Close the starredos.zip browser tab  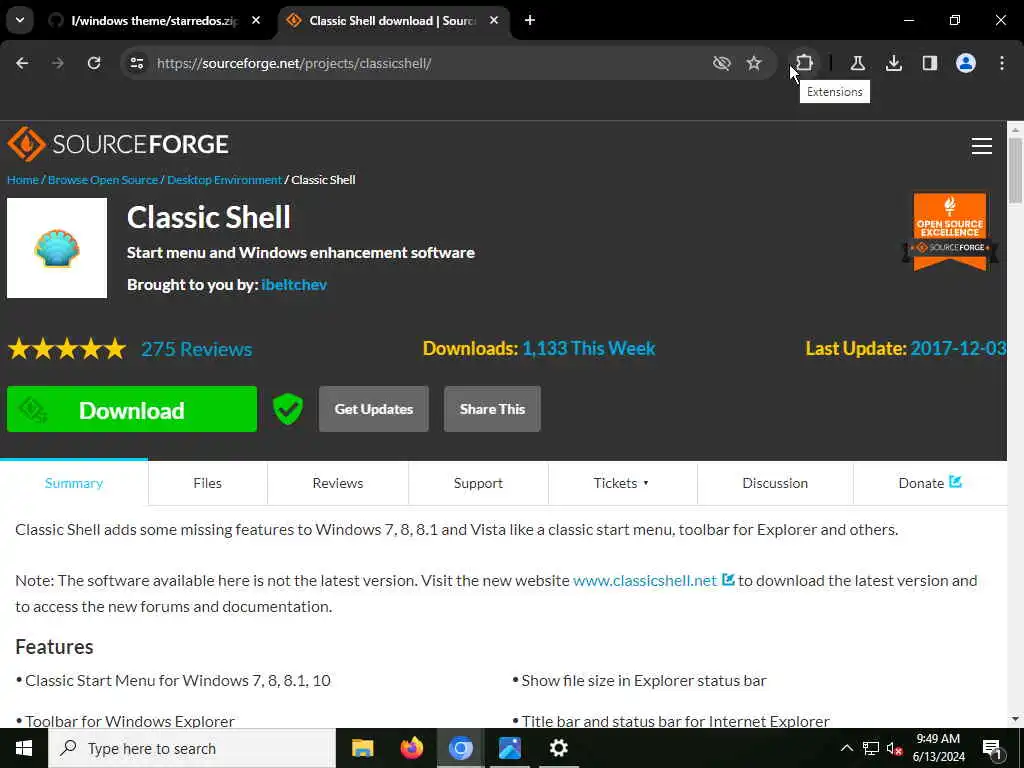tap(256, 20)
